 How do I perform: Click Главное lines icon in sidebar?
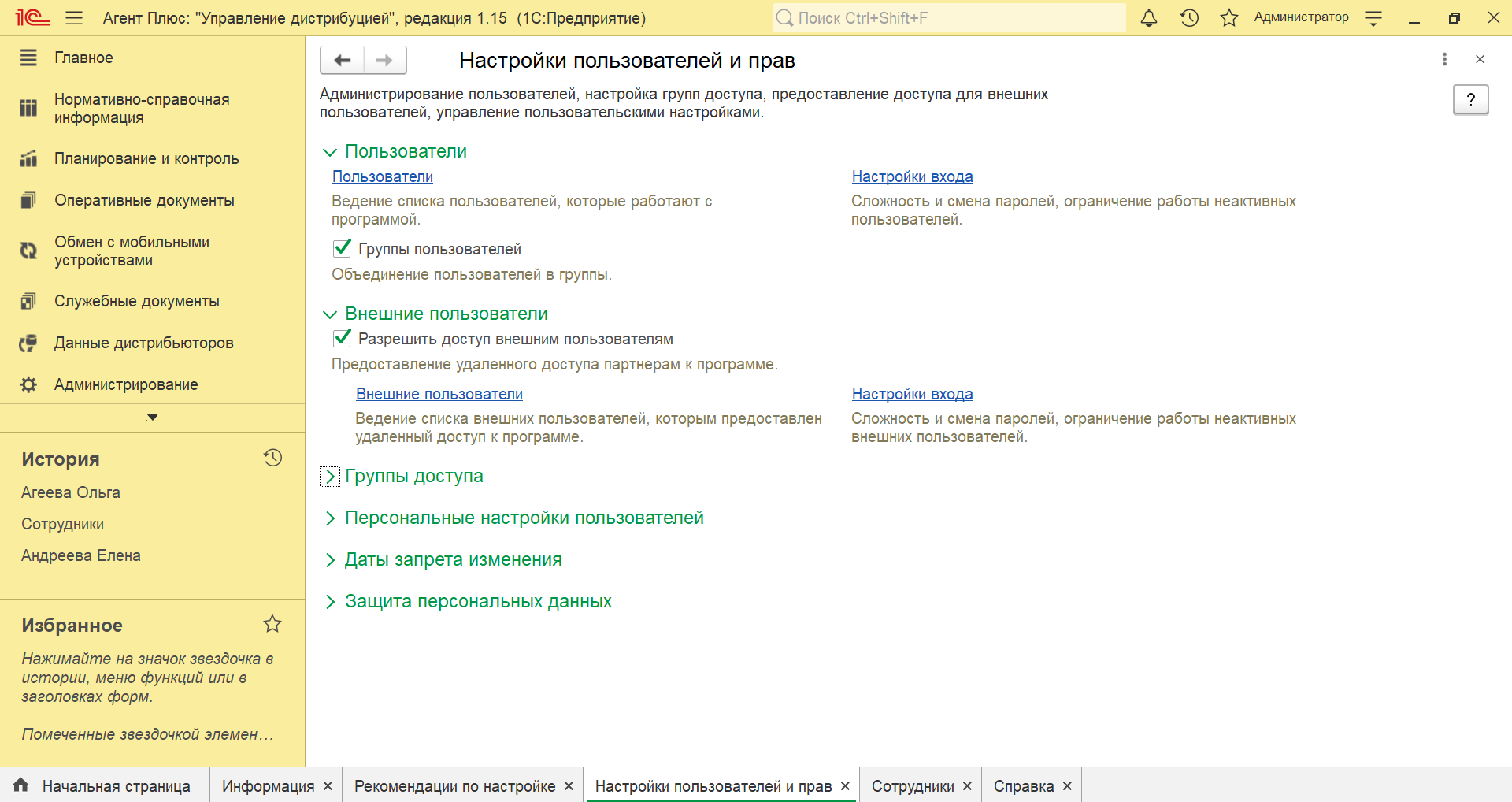pos(28,58)
